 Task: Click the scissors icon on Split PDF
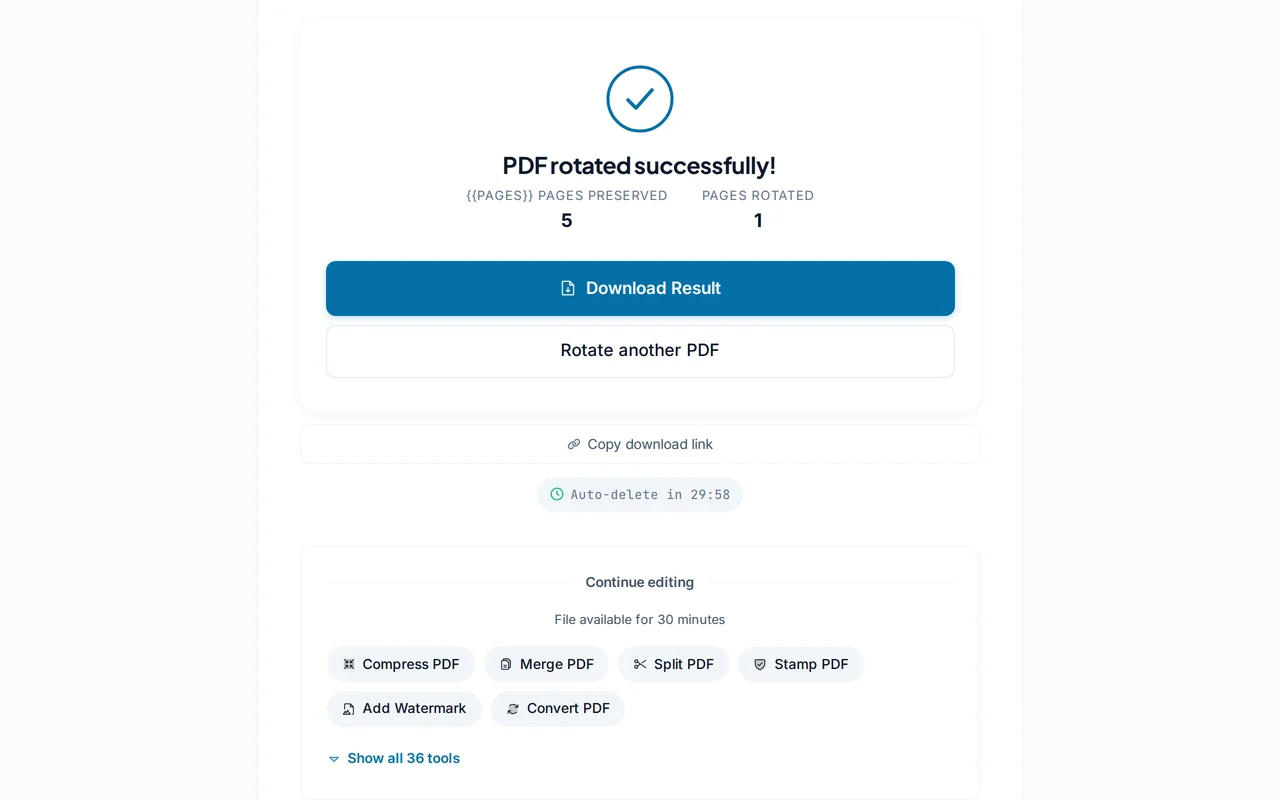[x=641, y=663]
